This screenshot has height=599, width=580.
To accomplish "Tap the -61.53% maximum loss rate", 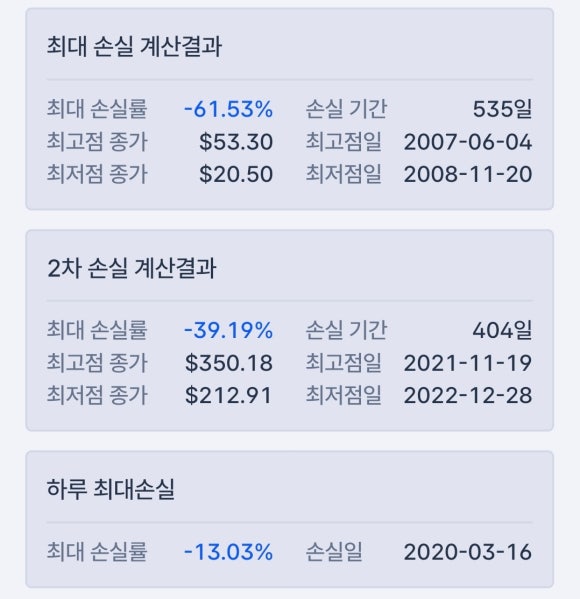I will 228,109.
